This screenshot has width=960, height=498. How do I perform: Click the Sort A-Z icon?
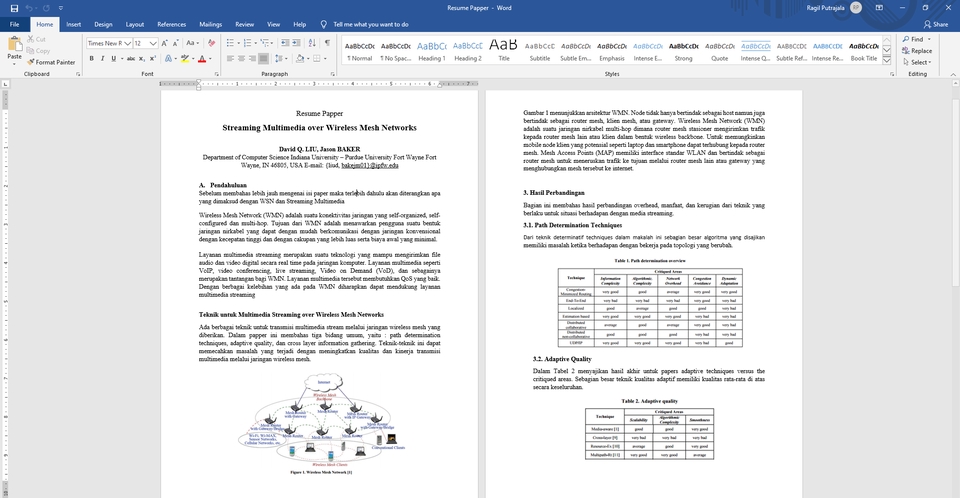[312, 43]
